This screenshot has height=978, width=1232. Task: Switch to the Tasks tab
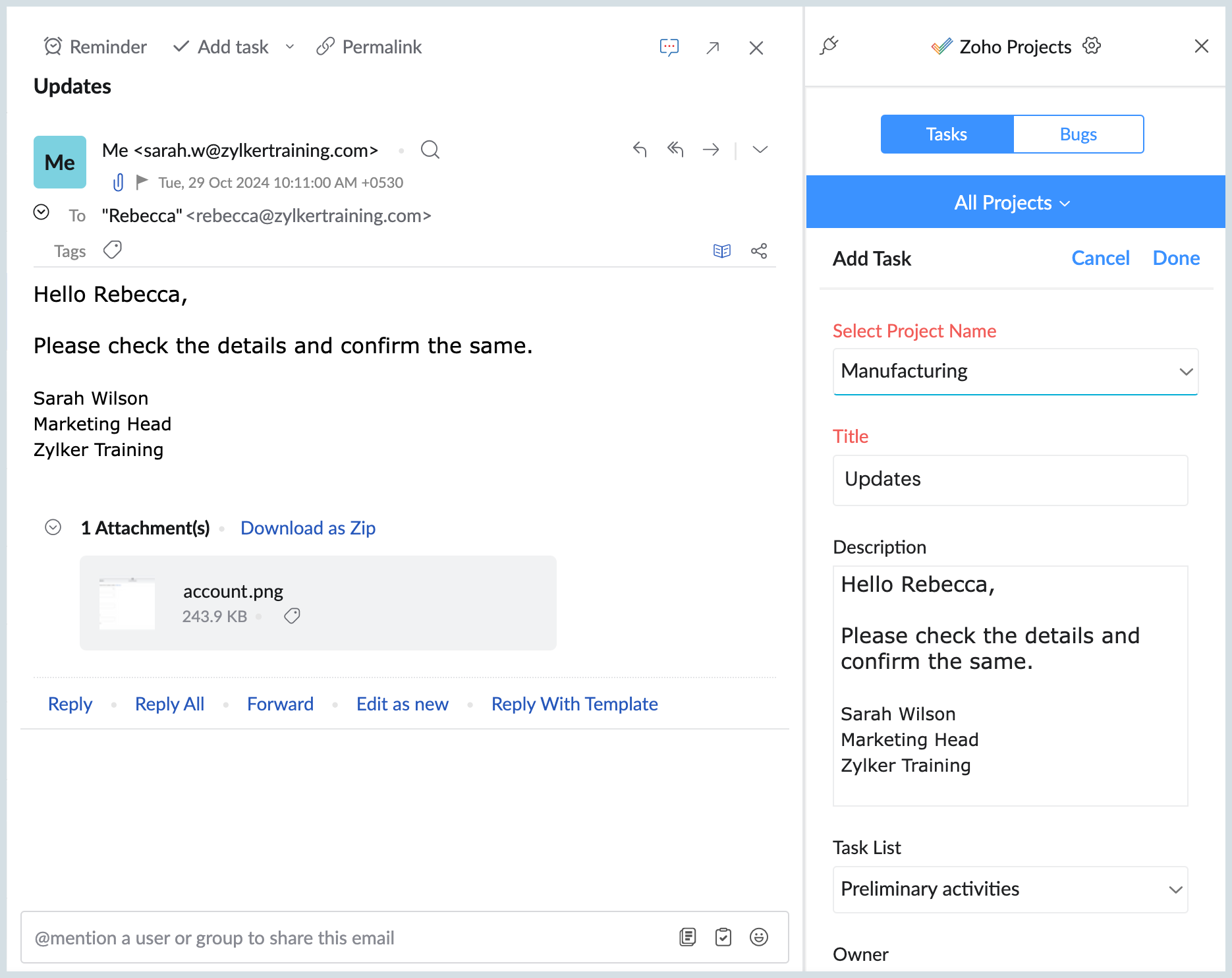click(x=947, y=134)
